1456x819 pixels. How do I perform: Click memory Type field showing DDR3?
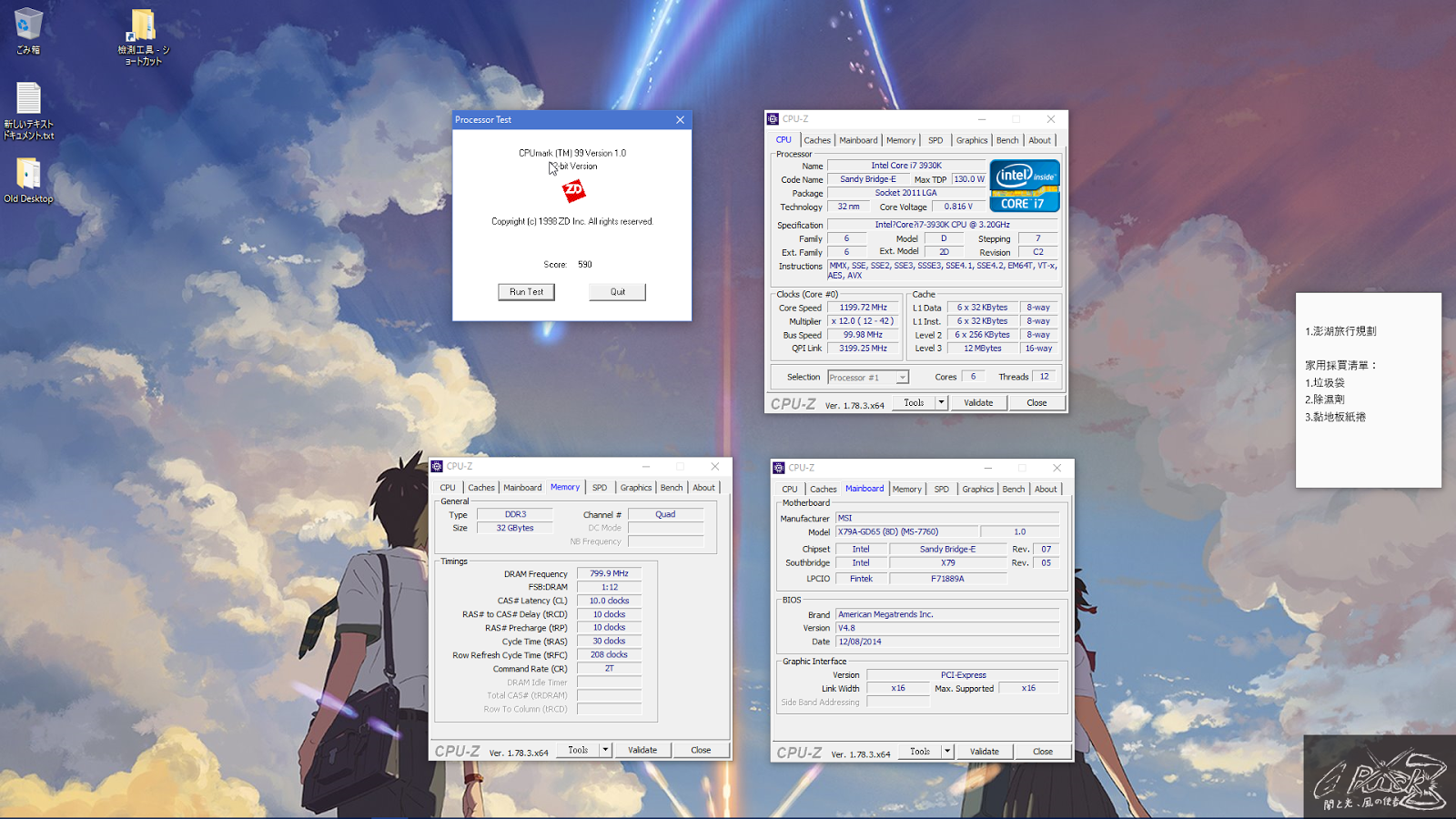click(515, 515)
